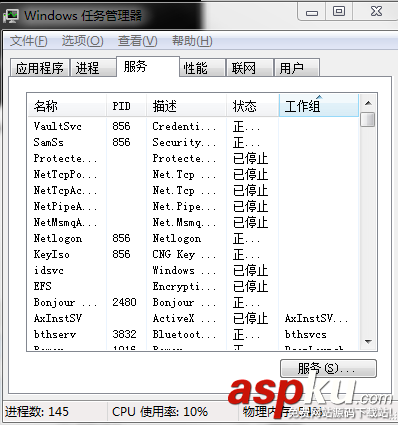
Task: Minimize the Task Manager window
Action: 312,12
